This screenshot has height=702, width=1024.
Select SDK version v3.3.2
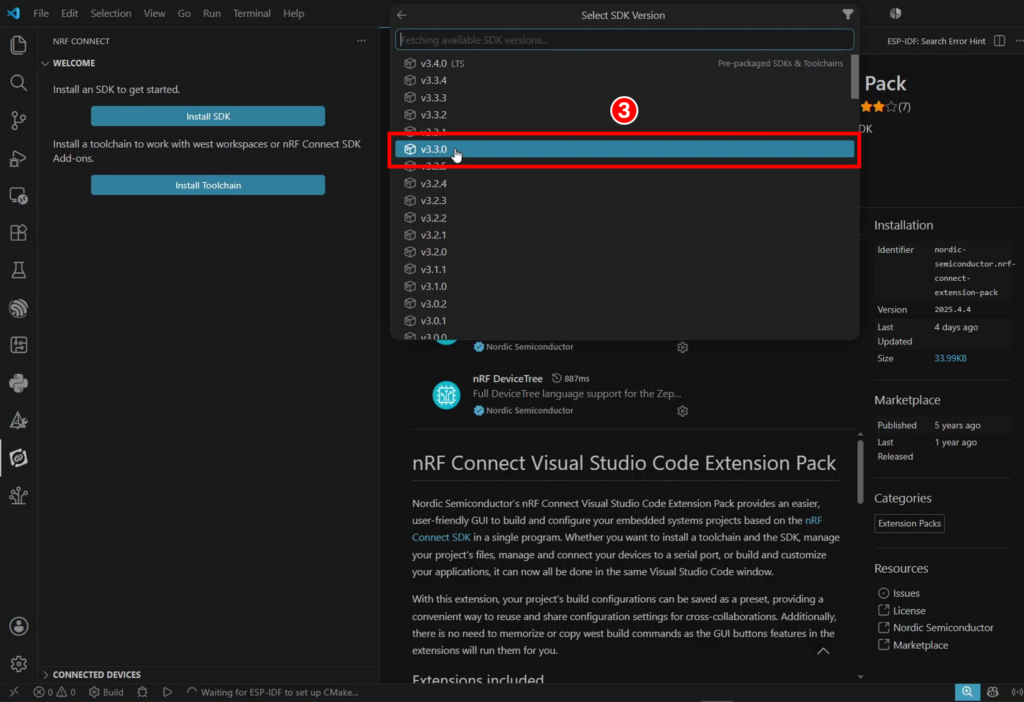[x=624, y=114]
